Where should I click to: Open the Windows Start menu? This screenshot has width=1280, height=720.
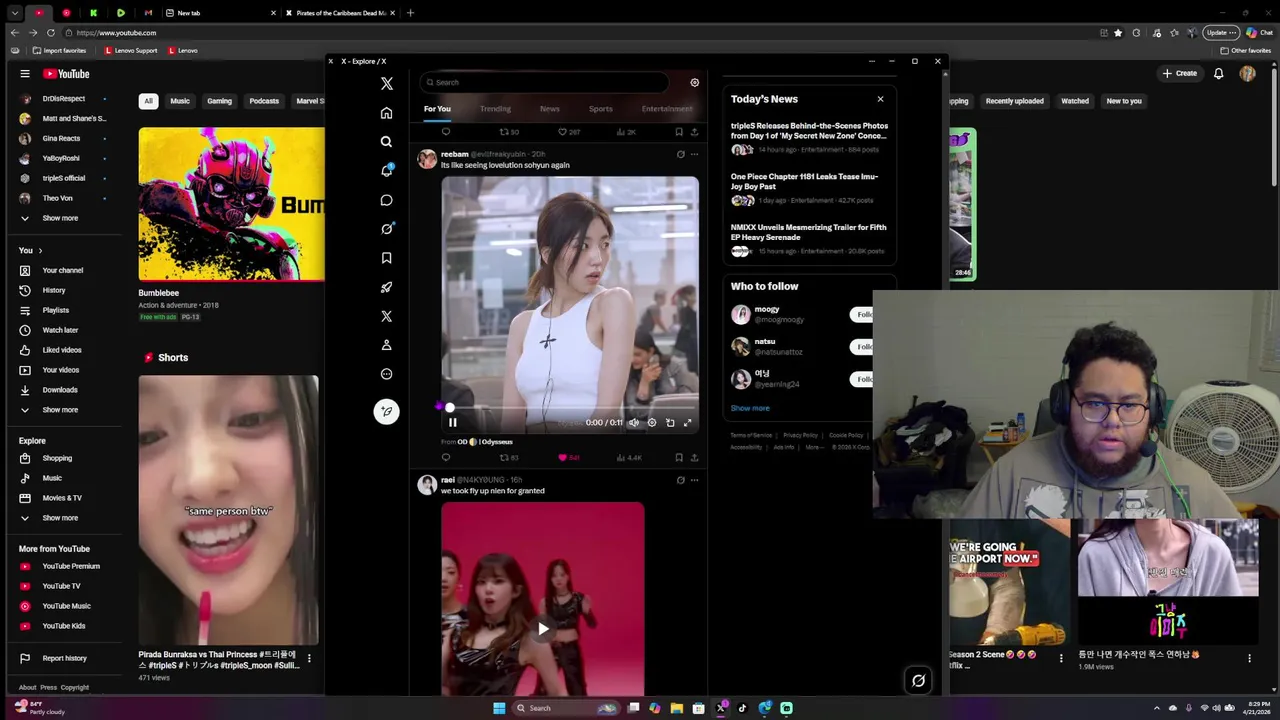[x=499, y=708]
